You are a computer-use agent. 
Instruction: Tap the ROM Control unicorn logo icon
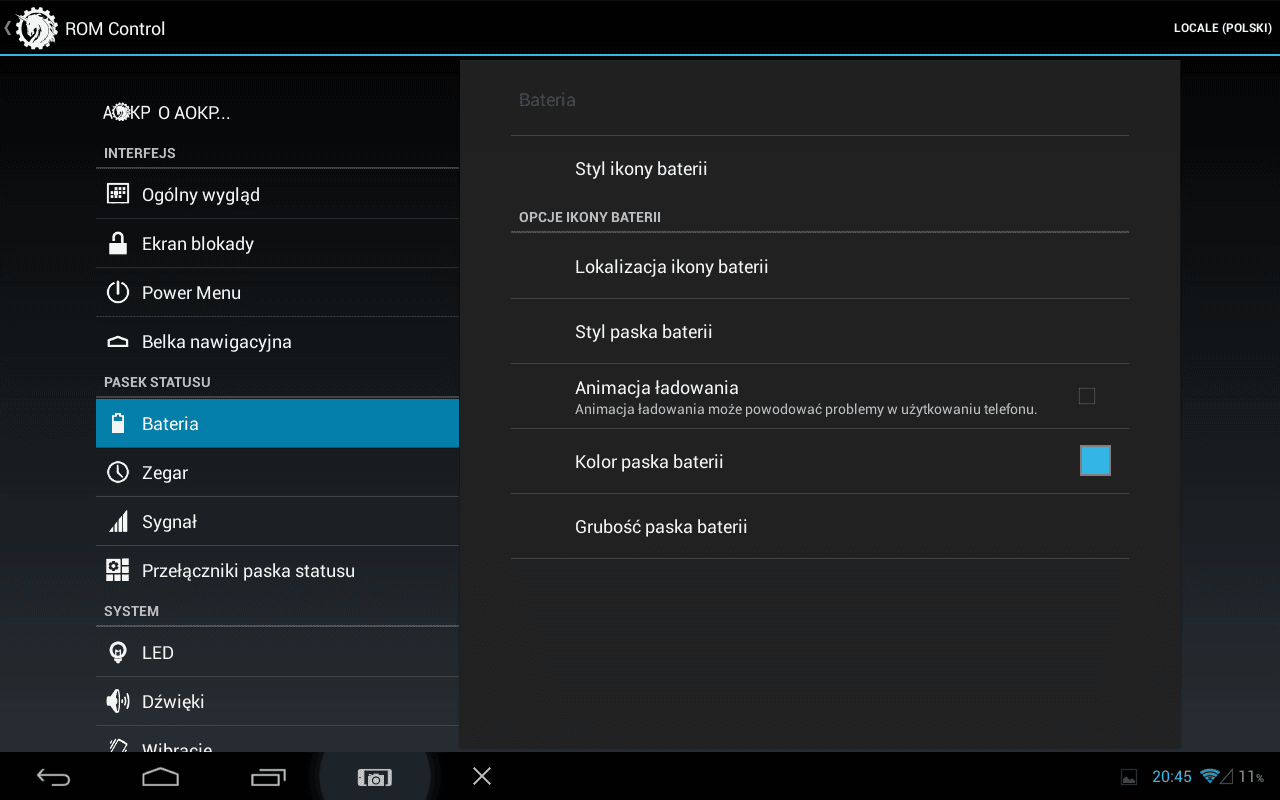(x=37, y=28)
